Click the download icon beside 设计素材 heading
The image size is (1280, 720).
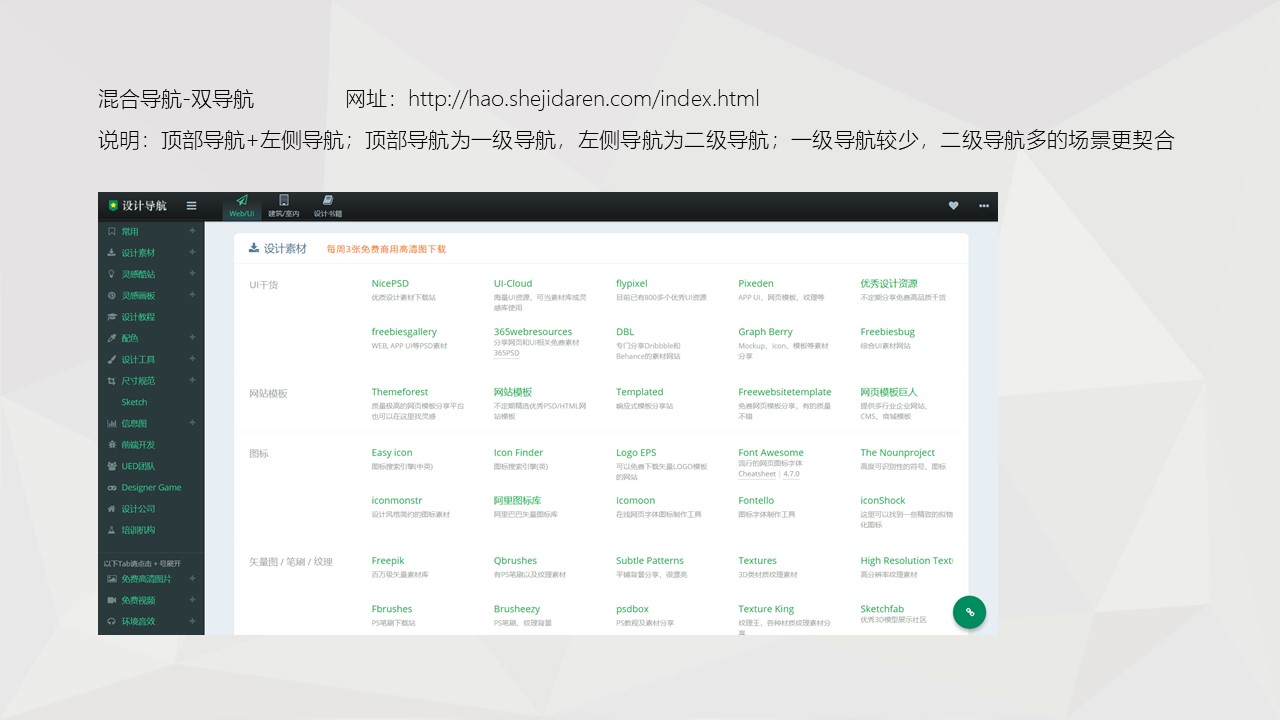pyautogui.click(x=254, y=248)
